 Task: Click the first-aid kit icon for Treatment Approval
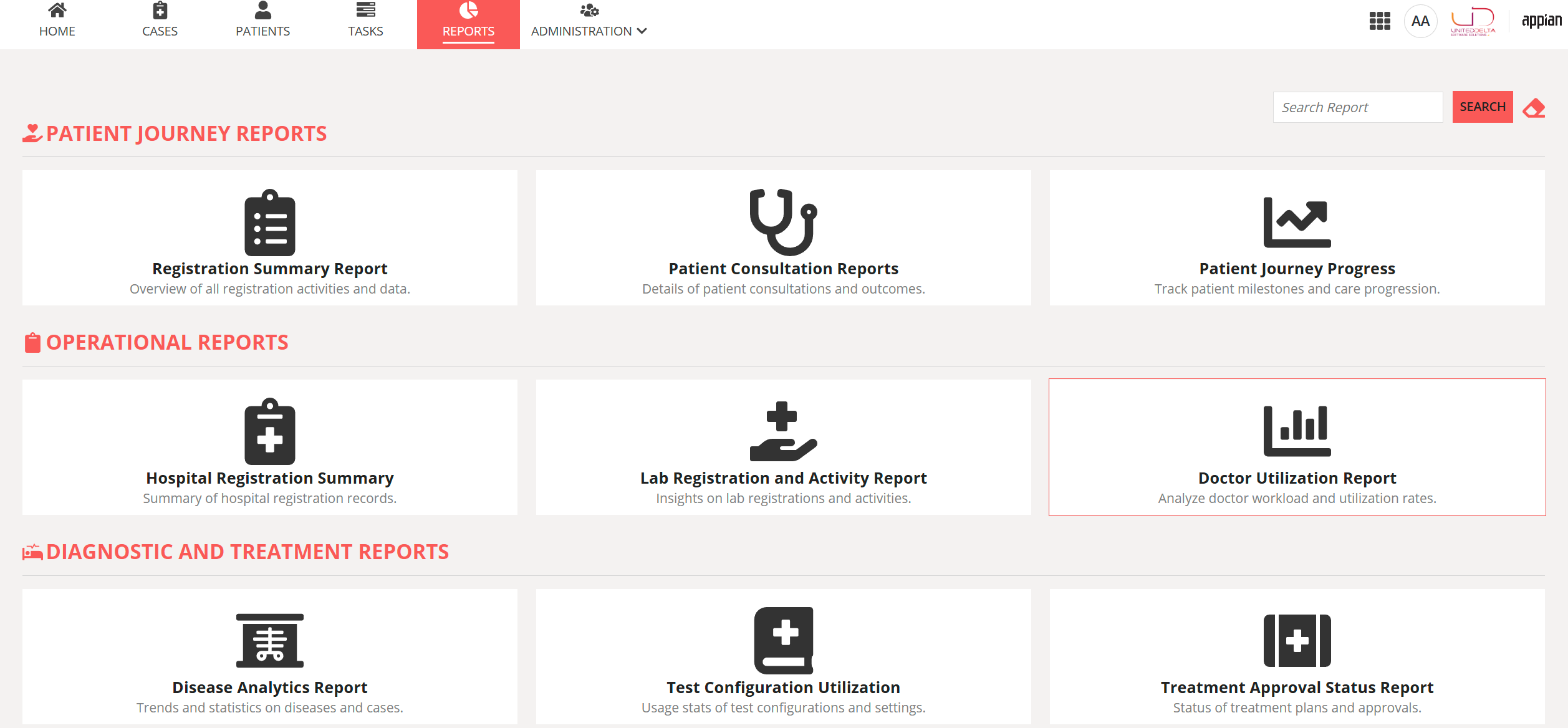coord(1297,641)
